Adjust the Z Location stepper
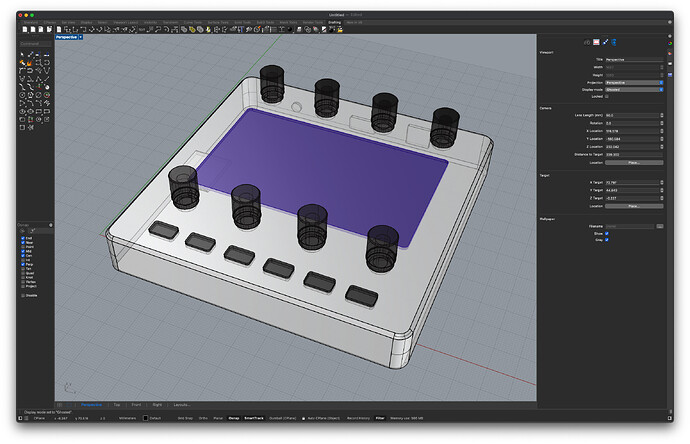 coord(661,147)
